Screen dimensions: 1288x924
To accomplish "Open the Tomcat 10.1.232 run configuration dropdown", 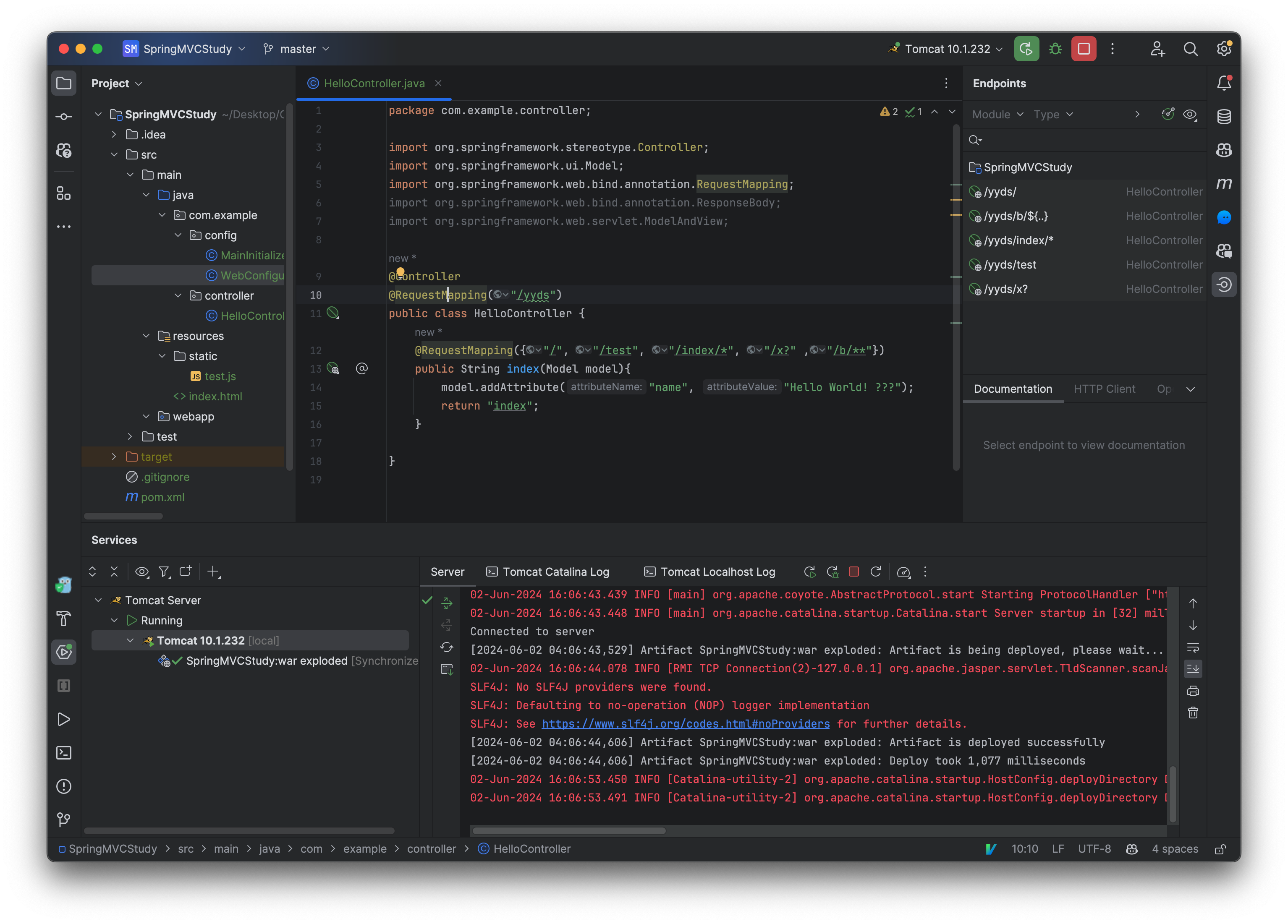I will (945, 49).
